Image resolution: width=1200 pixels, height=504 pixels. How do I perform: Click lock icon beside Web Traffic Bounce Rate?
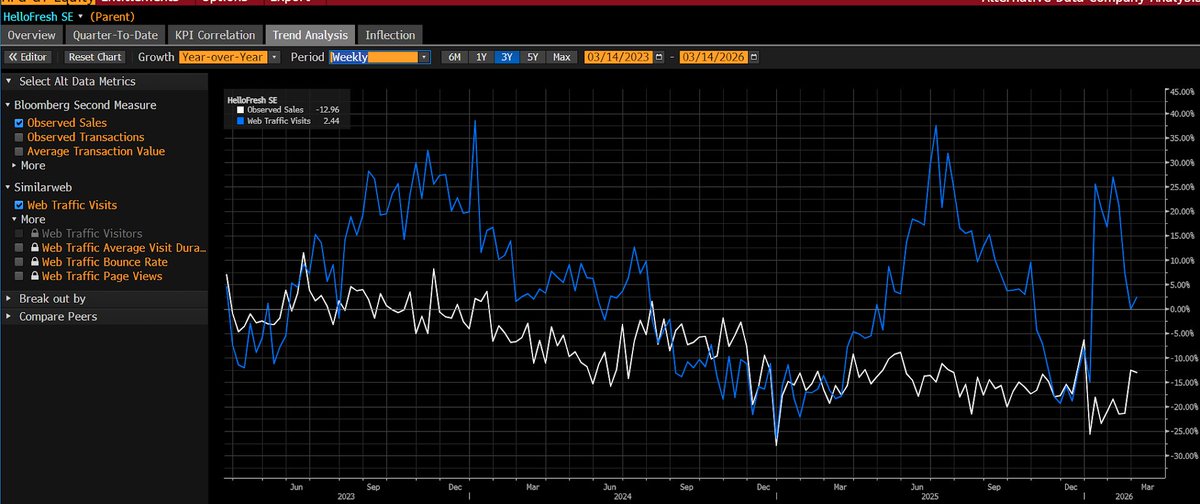[x=33, y=262]
